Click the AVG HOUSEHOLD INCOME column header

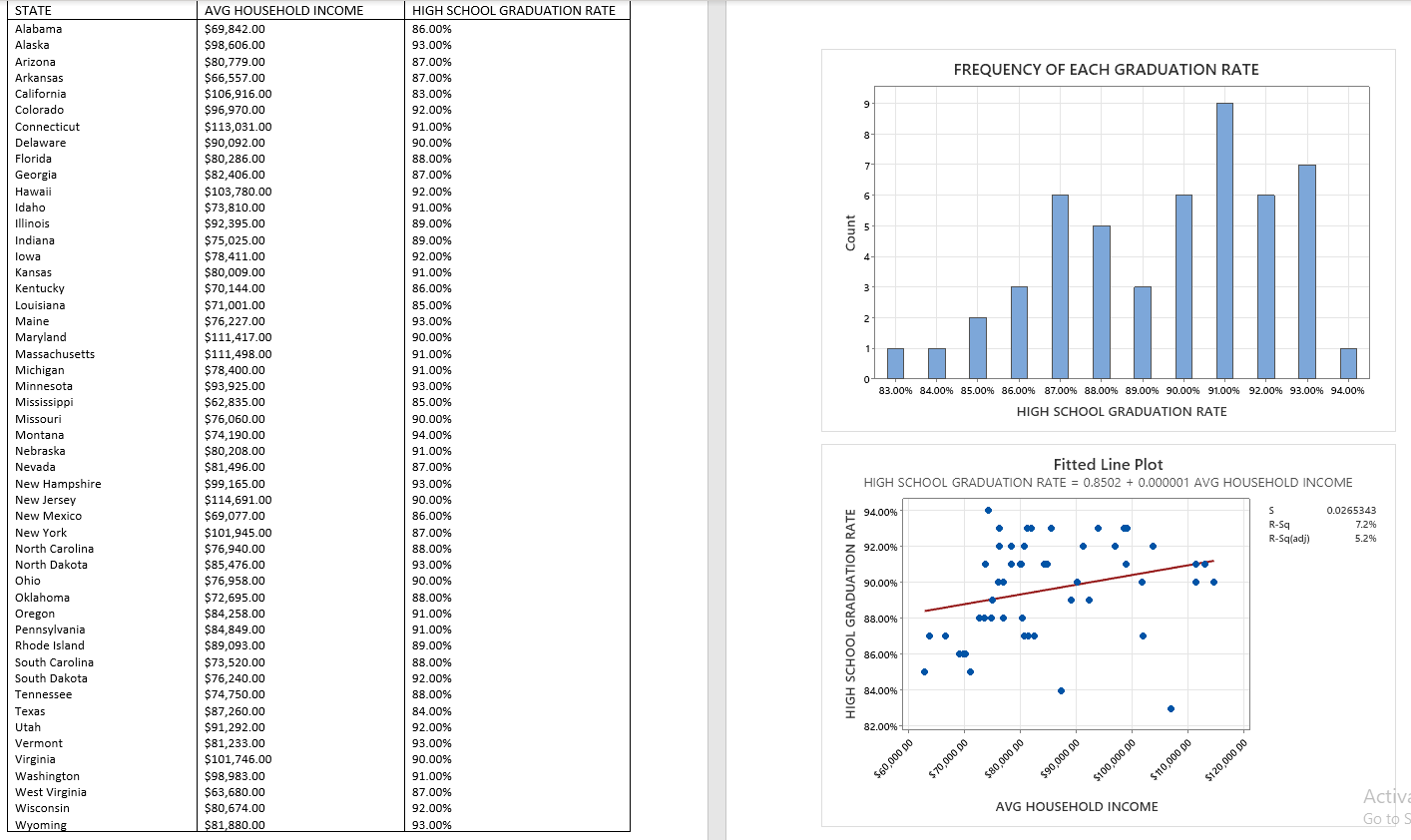coord(284,11)
